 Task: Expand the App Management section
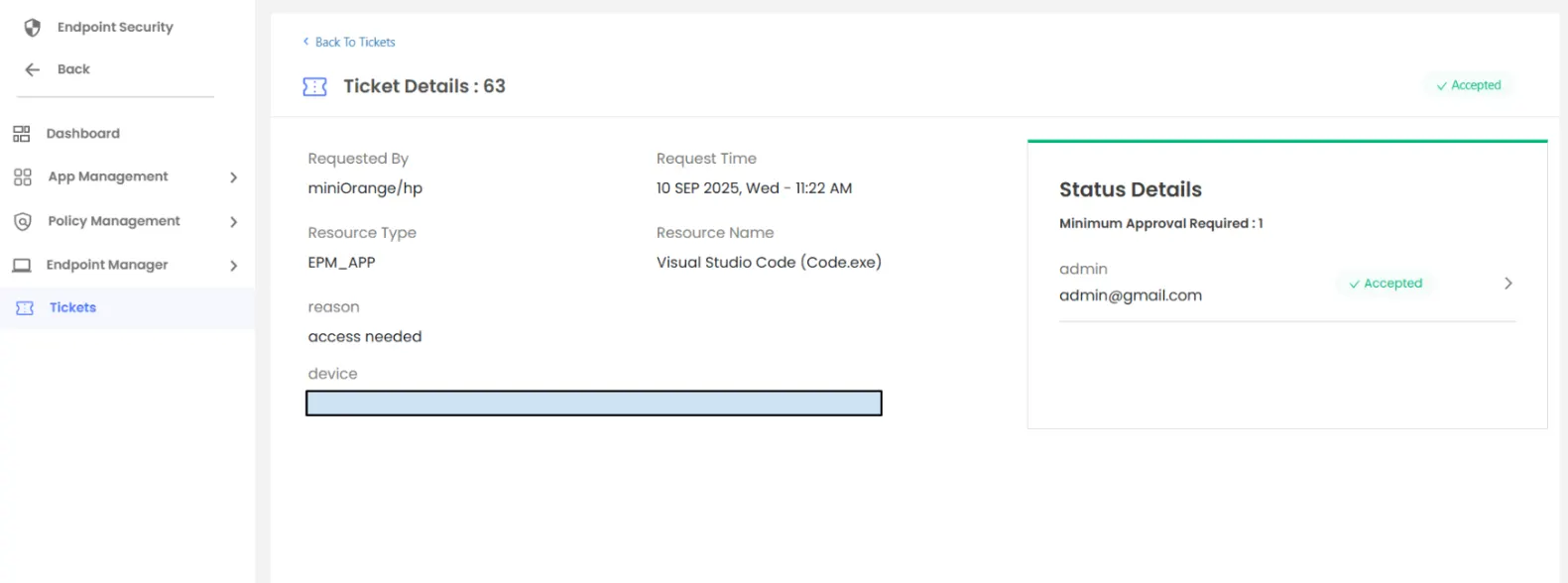point(234,176)
